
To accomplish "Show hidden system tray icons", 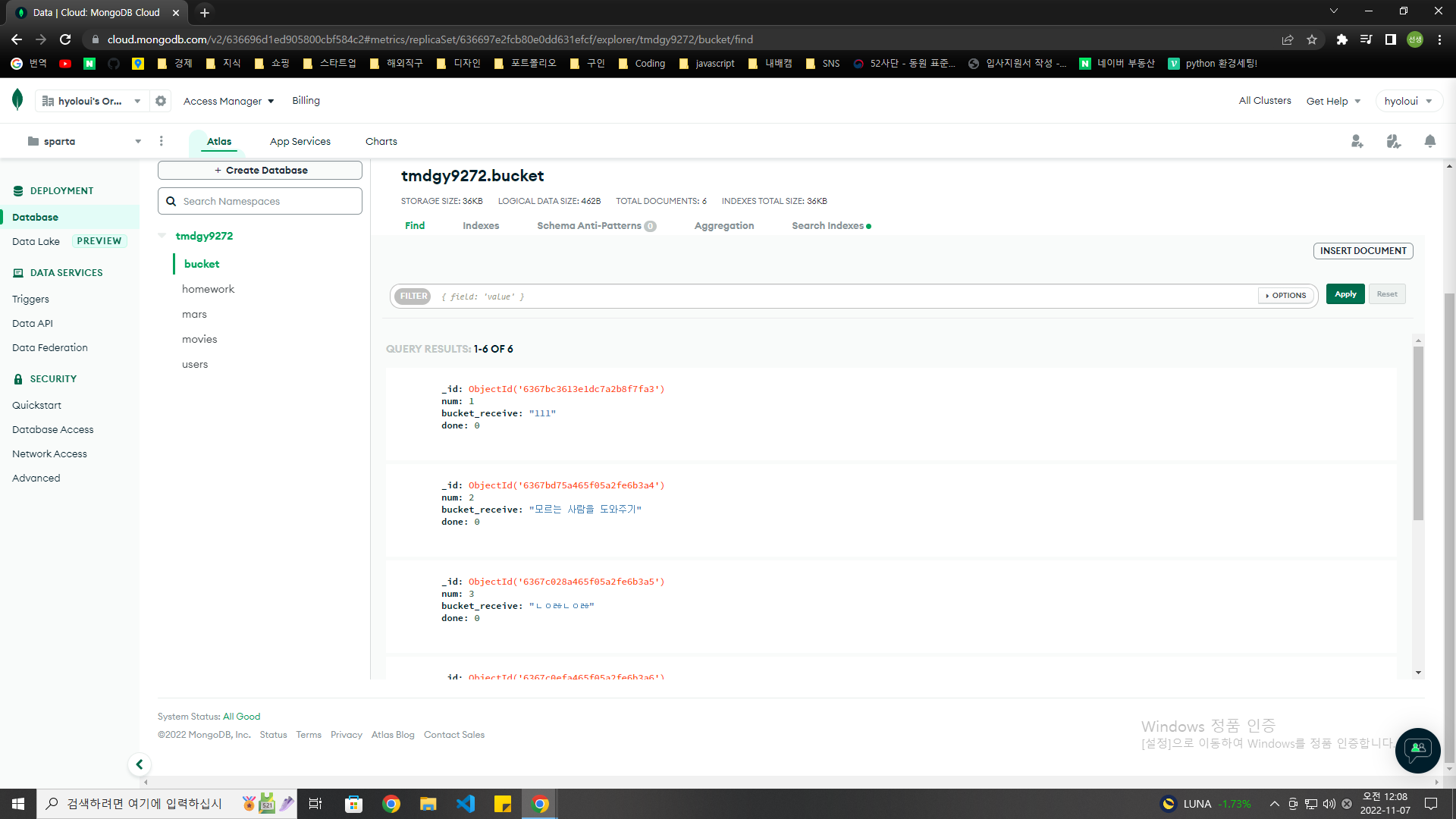I will pos(1275,804).
